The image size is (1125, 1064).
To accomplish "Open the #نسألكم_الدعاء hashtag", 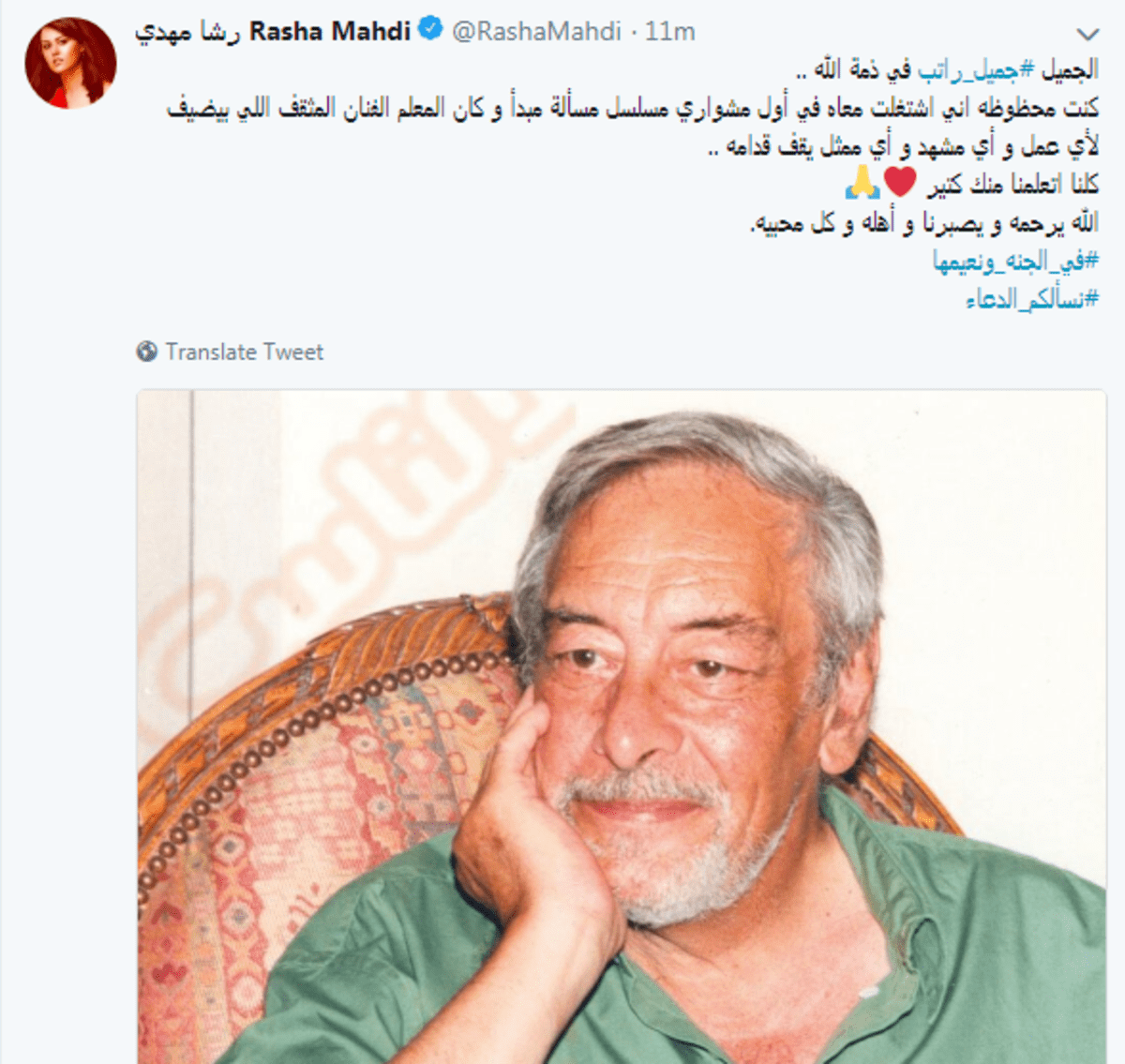I will coord(1032,298).
